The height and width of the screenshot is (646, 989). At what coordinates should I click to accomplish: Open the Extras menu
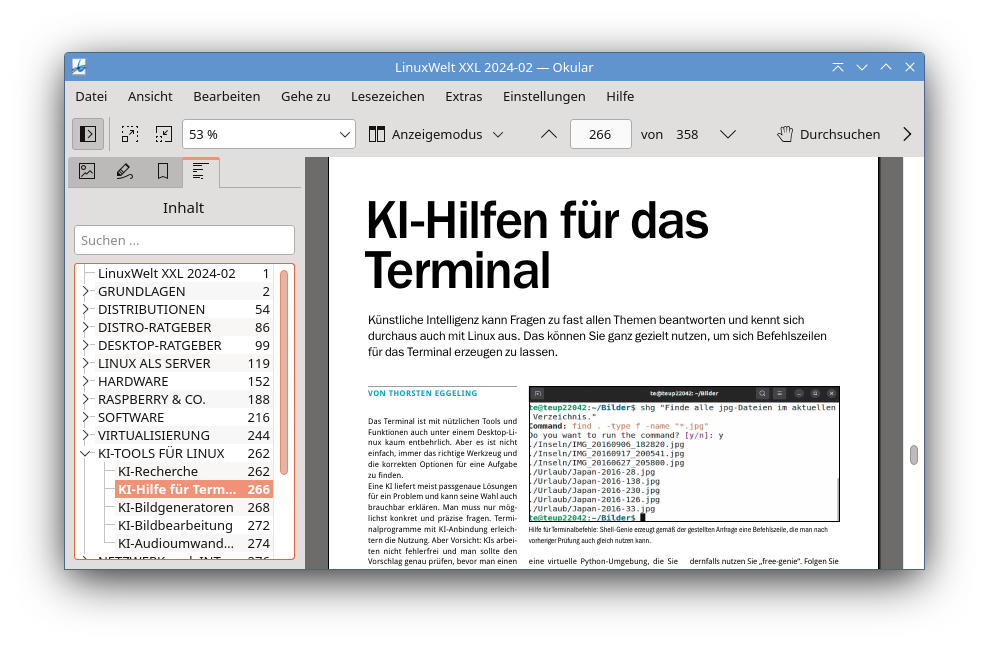tap(464, 97)
